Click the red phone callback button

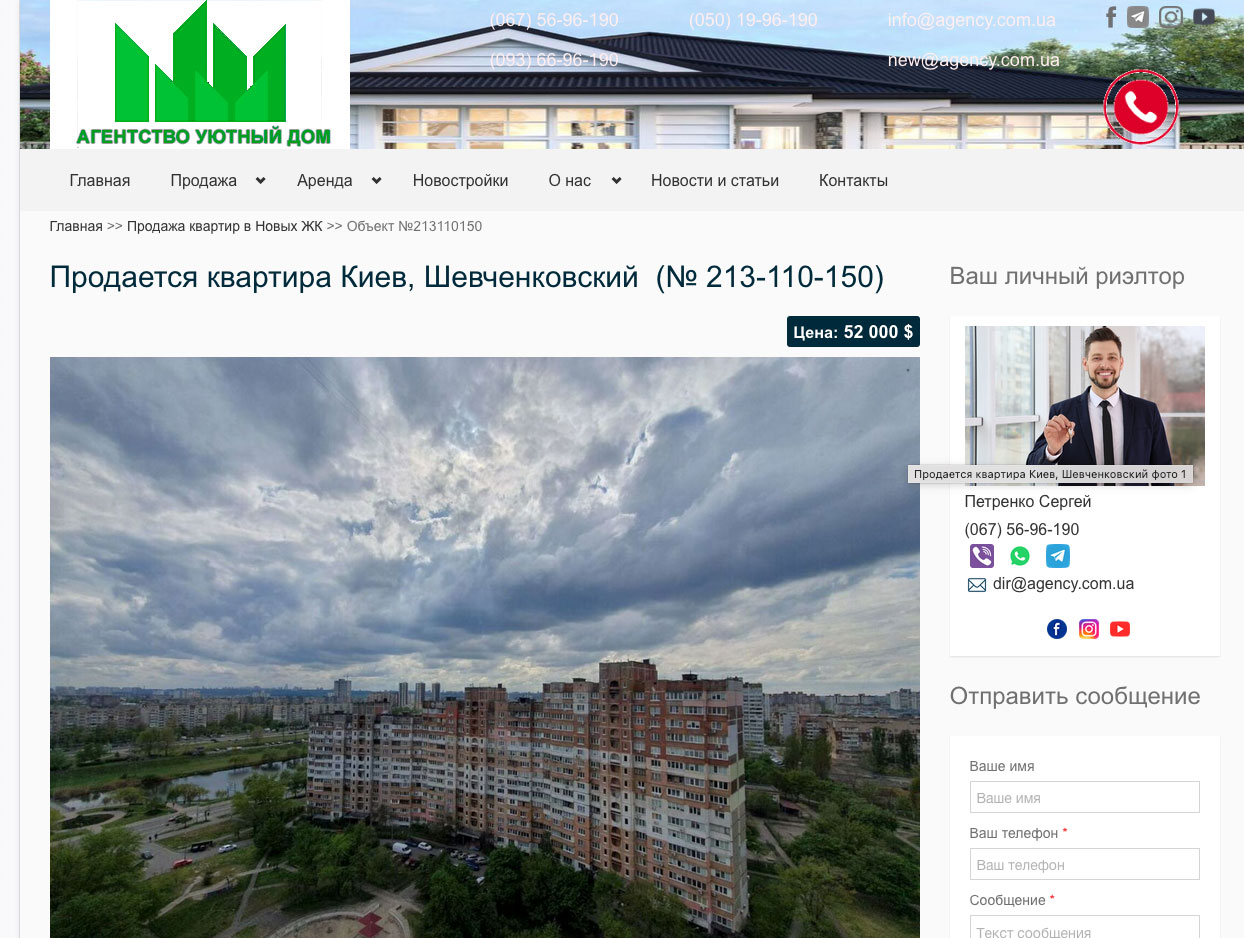[1141, 107]
